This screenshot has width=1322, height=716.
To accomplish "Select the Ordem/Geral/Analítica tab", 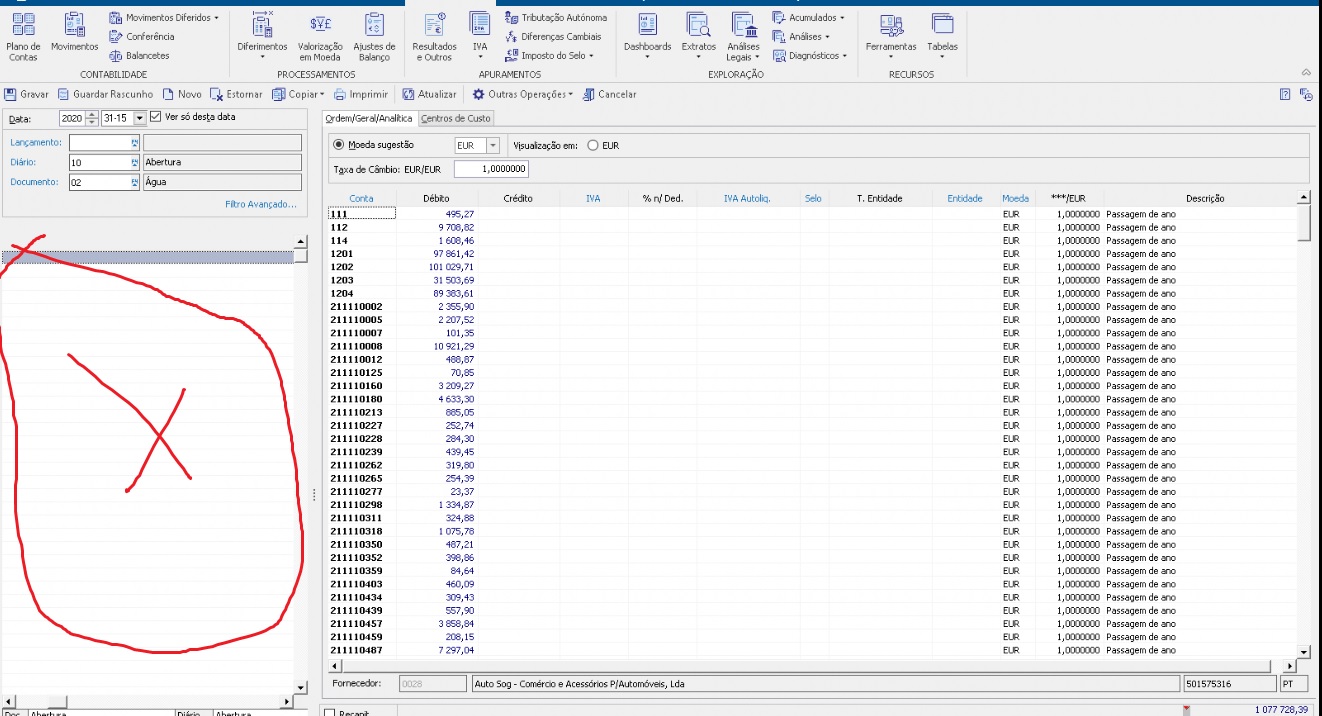I will tap(370, 118).
